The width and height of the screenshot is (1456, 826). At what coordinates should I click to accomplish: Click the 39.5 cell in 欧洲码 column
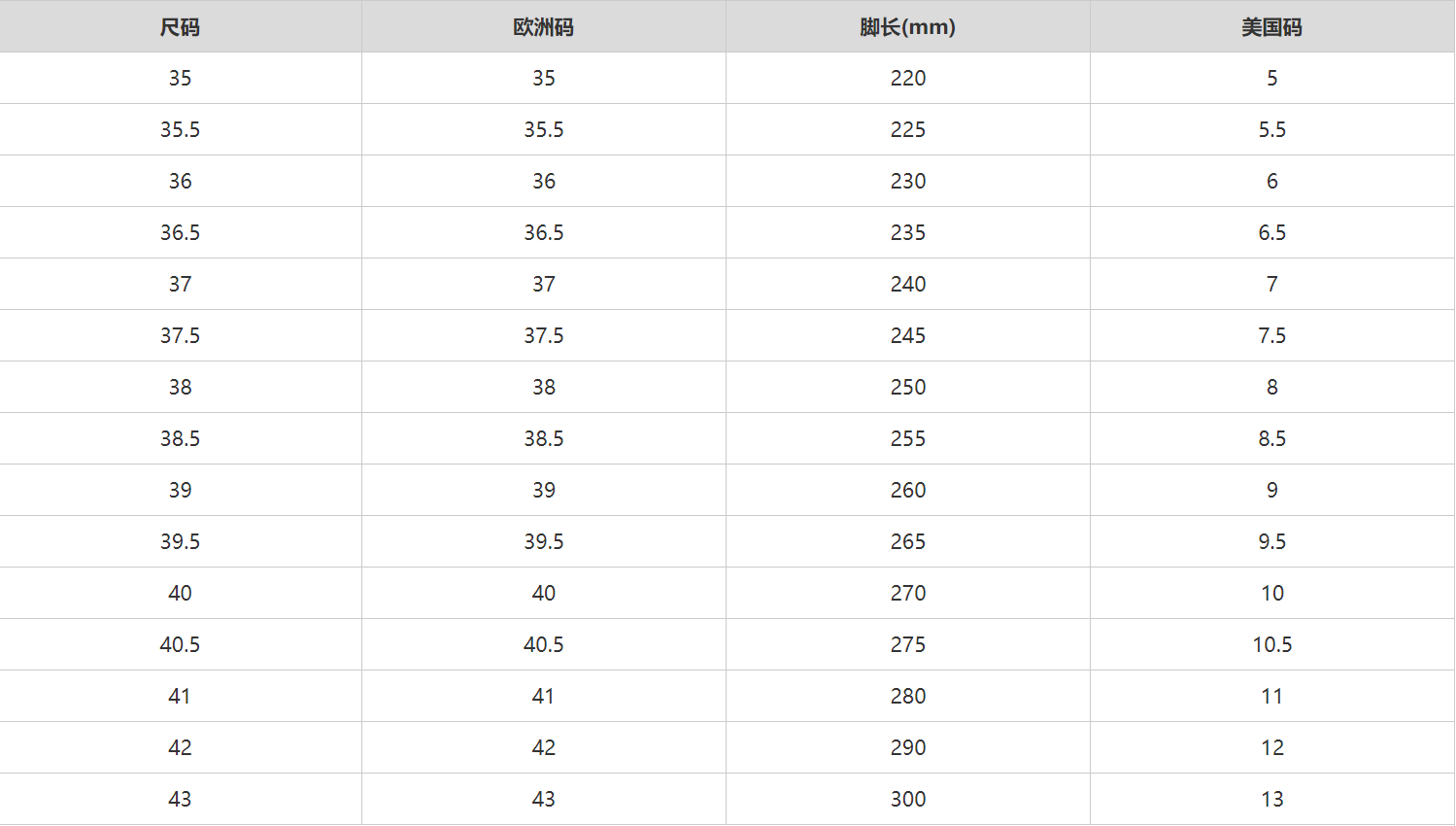click(x=543, y=541)
